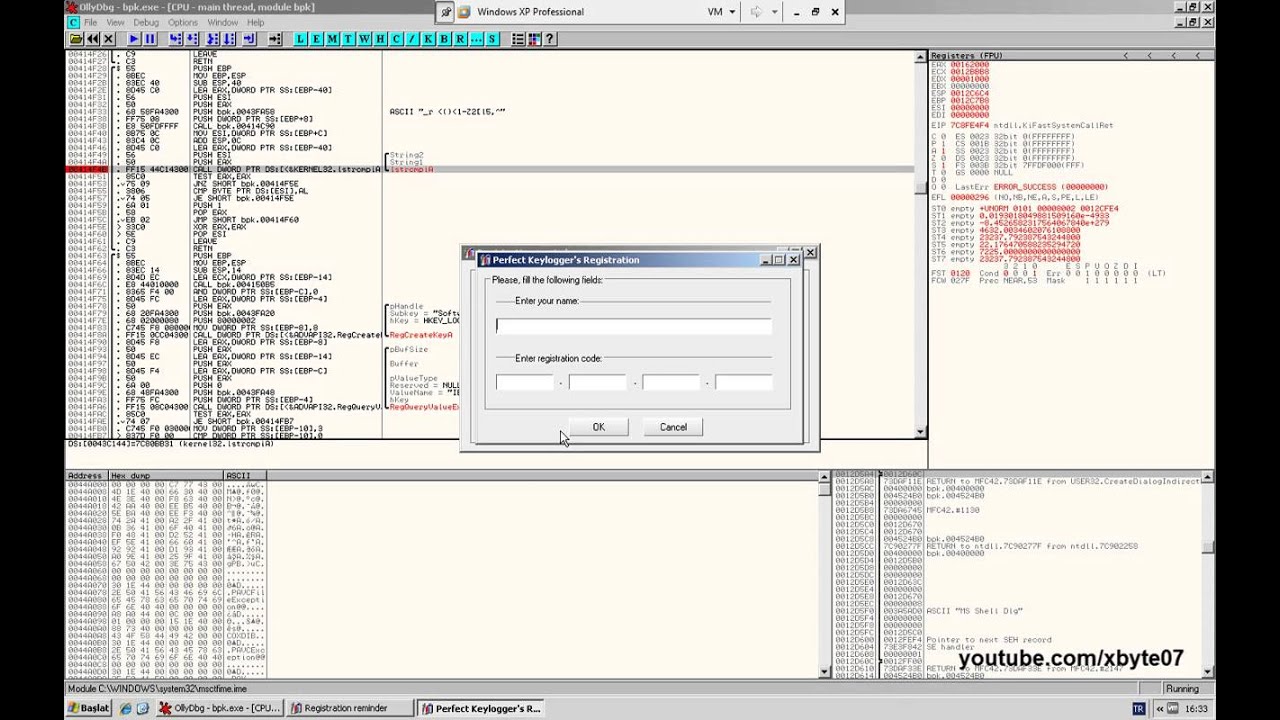Show References via R button
Image resolution: width=1280 pixels, height=720 pixels.
pyautogui.click(x=460, y=39)
